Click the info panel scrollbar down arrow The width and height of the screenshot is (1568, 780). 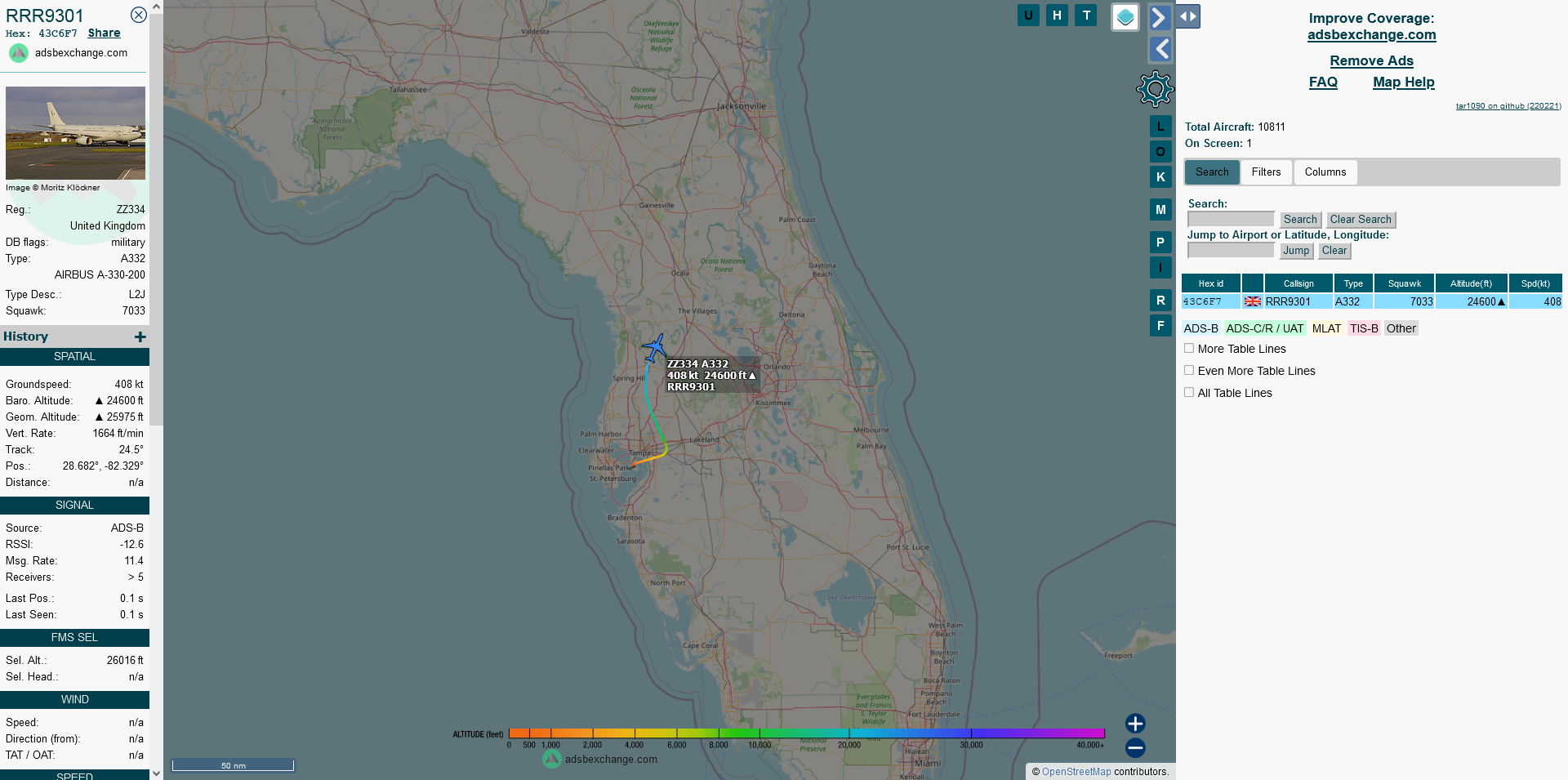pyautogui.click(x=156, y=773)
